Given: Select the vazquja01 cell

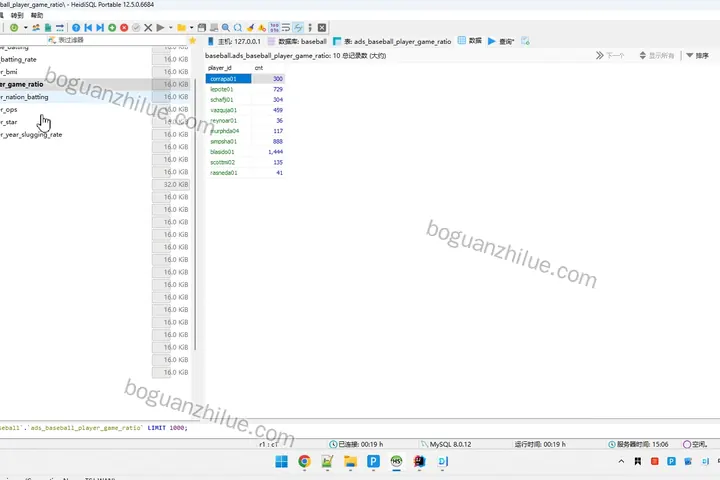Looking at the screenshot, I should point(228,110).
